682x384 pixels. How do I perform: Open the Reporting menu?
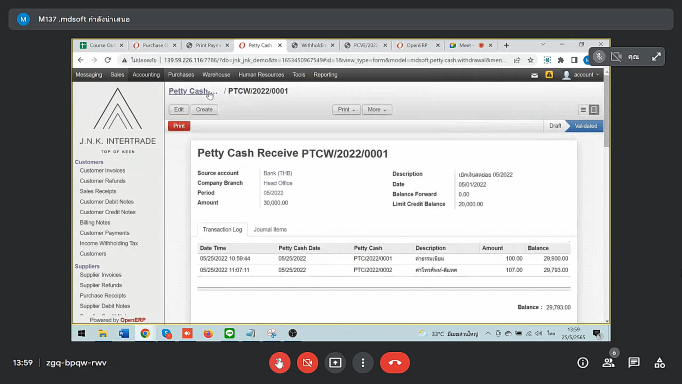(x=325, y=75)
